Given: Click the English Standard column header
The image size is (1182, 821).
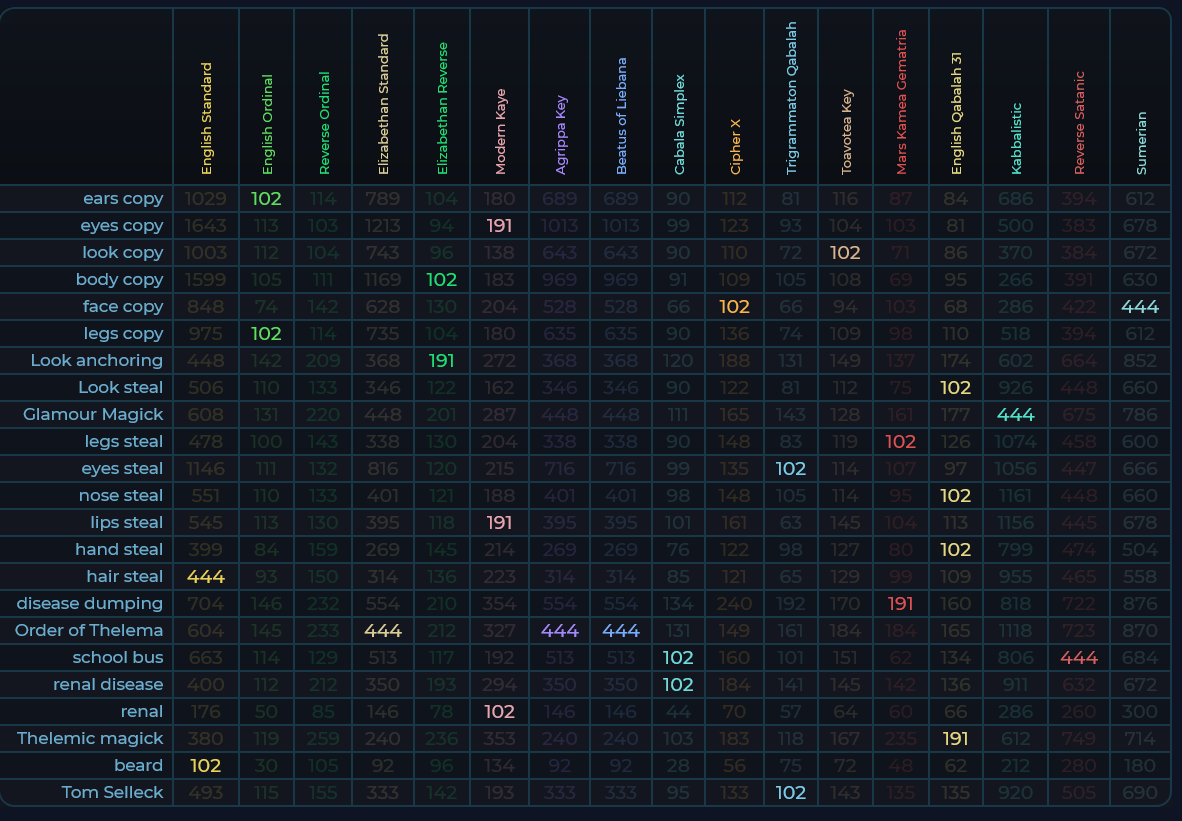Looking at the screenshot, I should pyautogui.click(x=206, y=119).
